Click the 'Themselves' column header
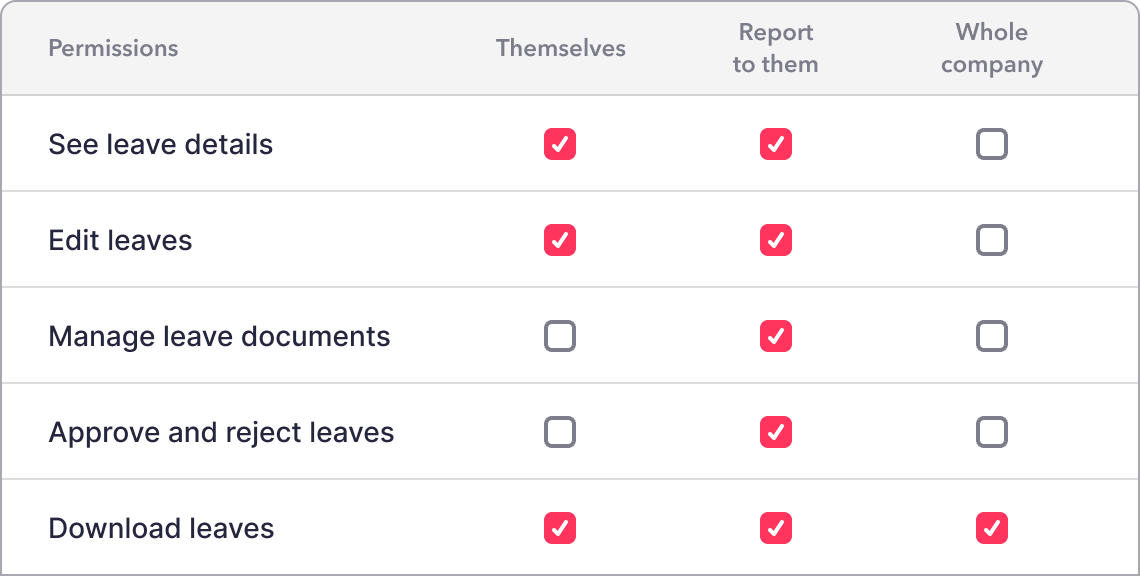The width and height of the screenshot is (1140, 576). [560, 47]
